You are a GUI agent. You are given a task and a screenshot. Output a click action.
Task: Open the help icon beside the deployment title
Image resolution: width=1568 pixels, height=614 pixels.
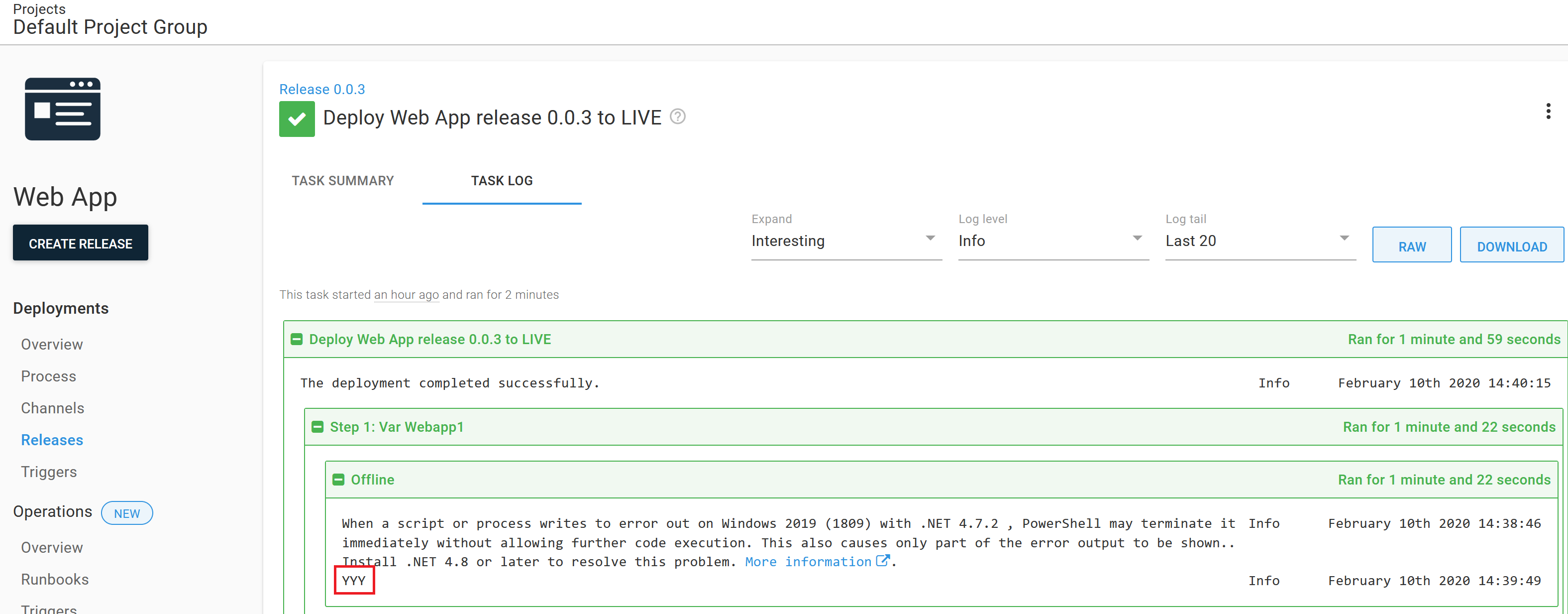pyautogui.click(x=677, y=117)
